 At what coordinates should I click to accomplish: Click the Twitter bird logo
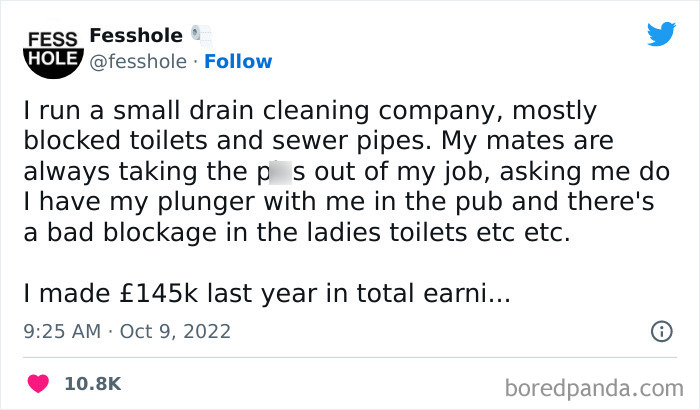tap(661, 34)
